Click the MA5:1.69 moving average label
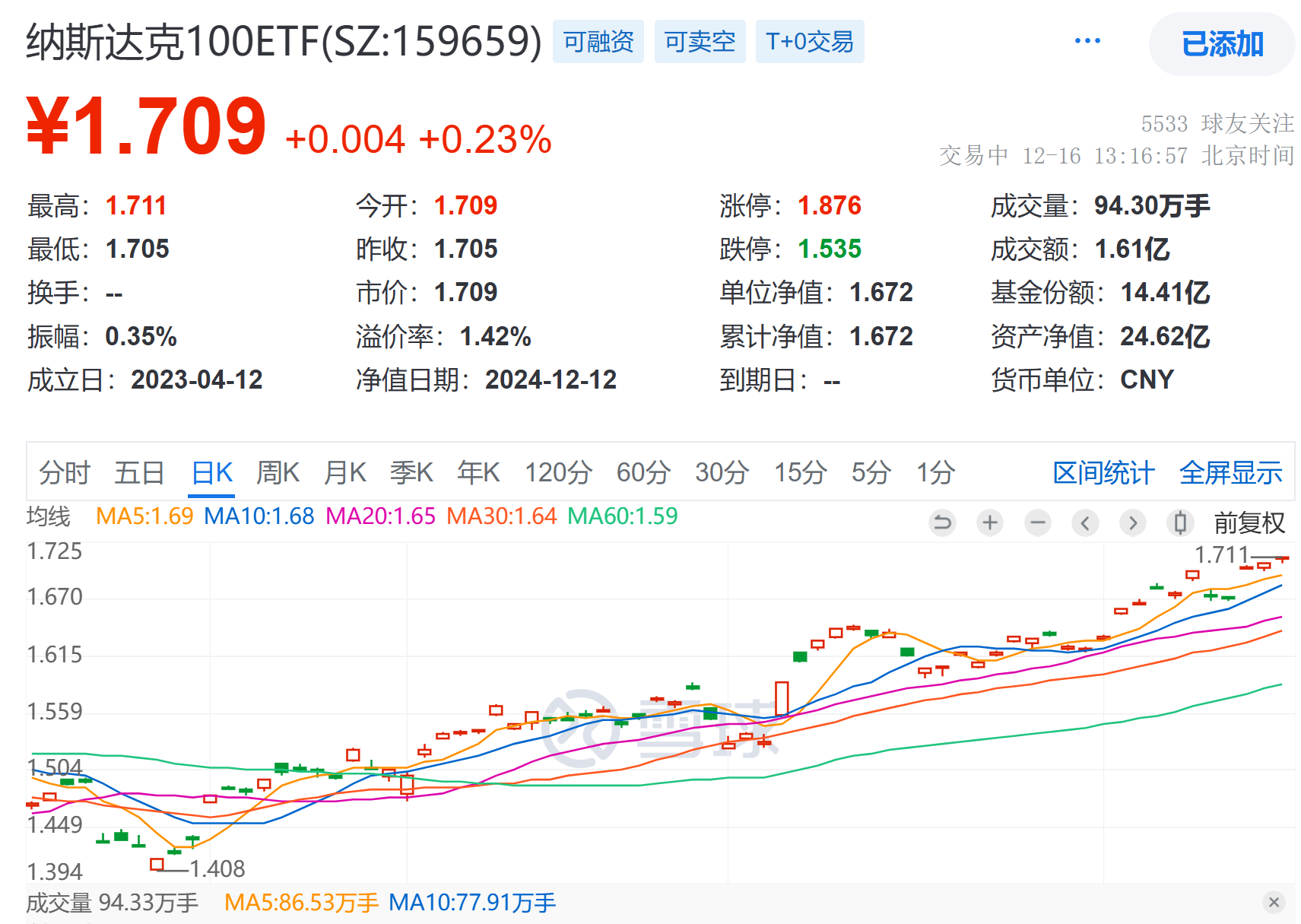 [144, 516]
